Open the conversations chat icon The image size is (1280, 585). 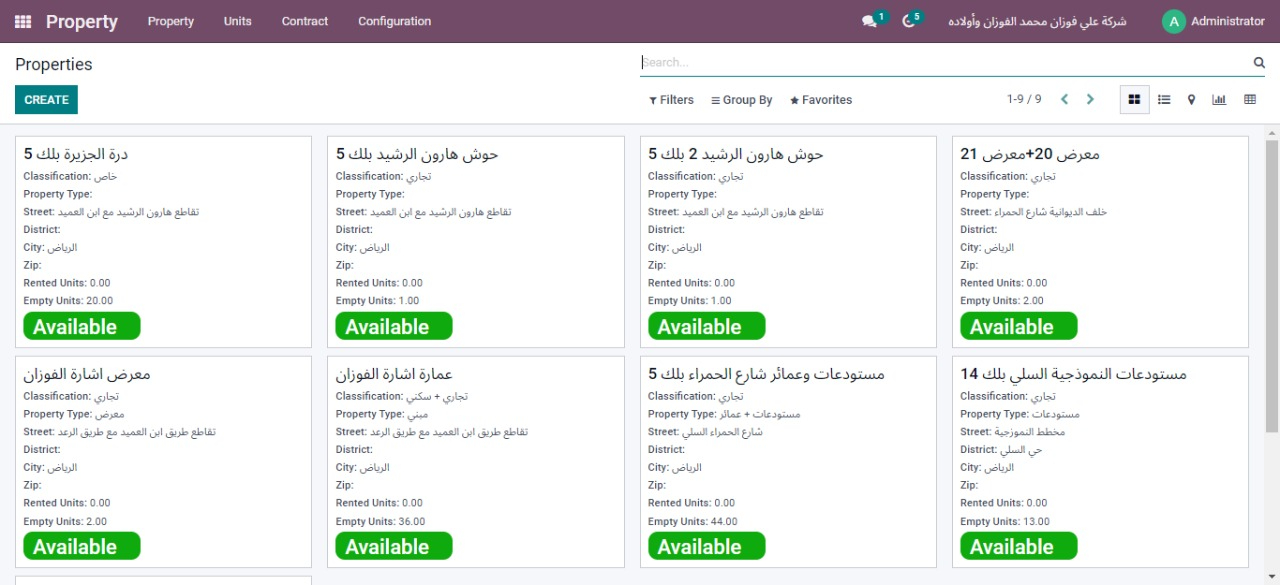(x=869, y=21)
